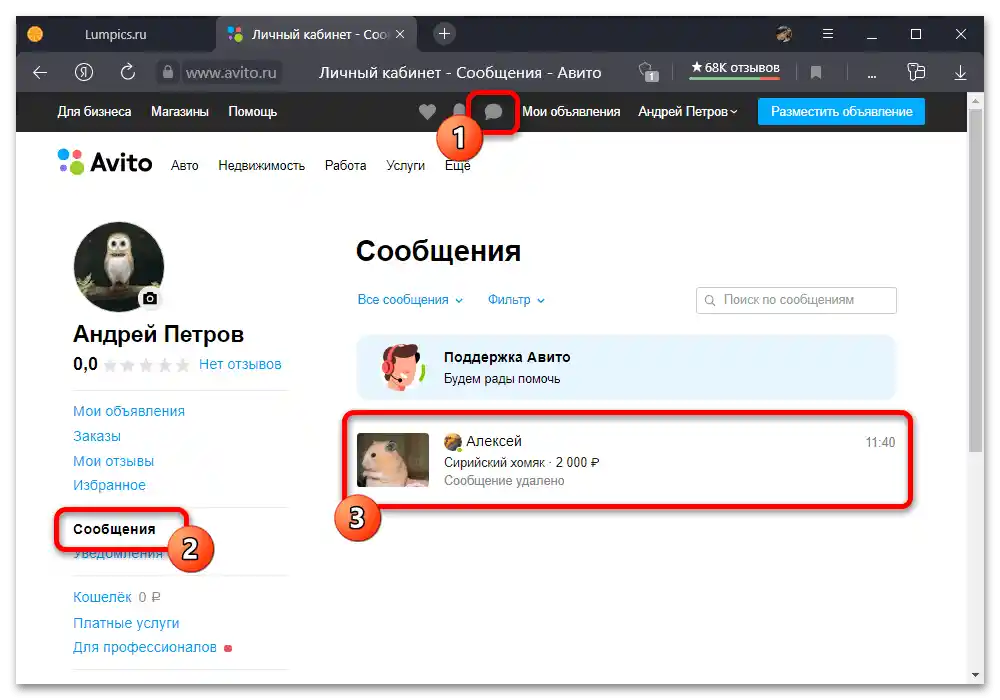
Task: Open the Услуги category
Action: point(405,166)
